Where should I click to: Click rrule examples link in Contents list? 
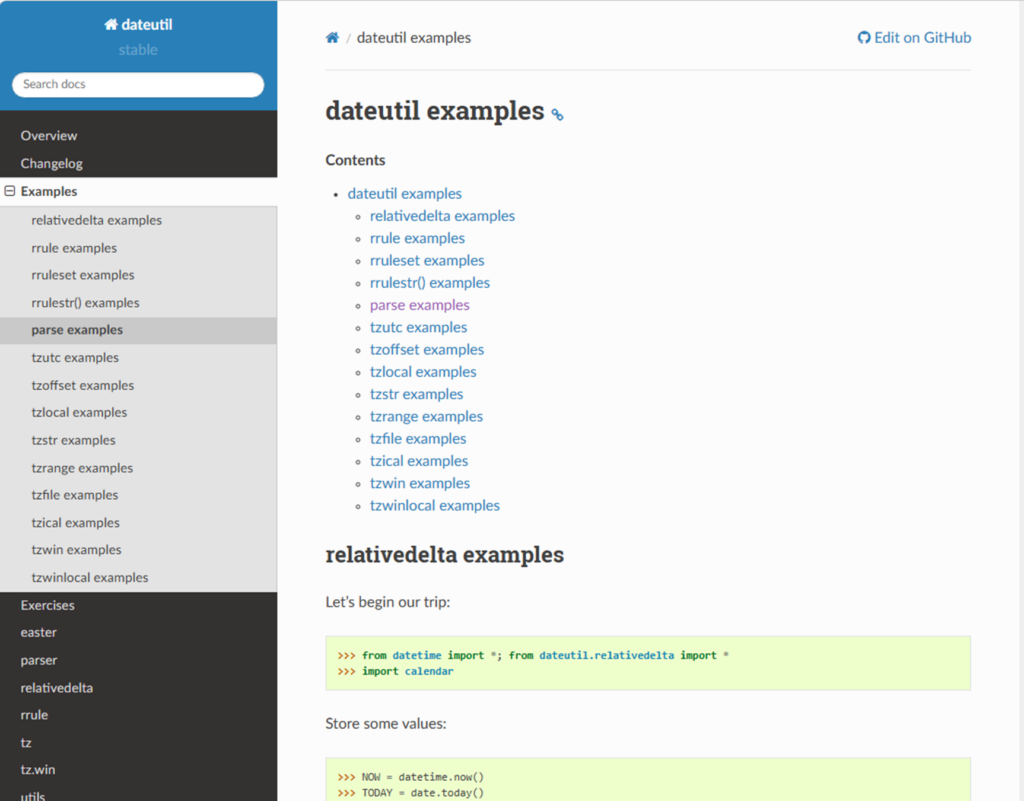coord(417,238)
